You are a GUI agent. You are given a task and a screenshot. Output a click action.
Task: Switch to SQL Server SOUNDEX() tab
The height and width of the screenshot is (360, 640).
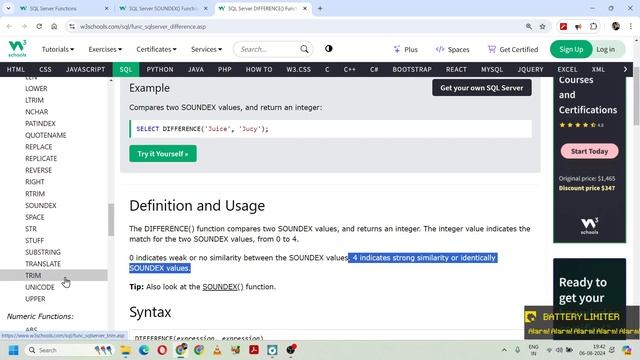[162, 8]
